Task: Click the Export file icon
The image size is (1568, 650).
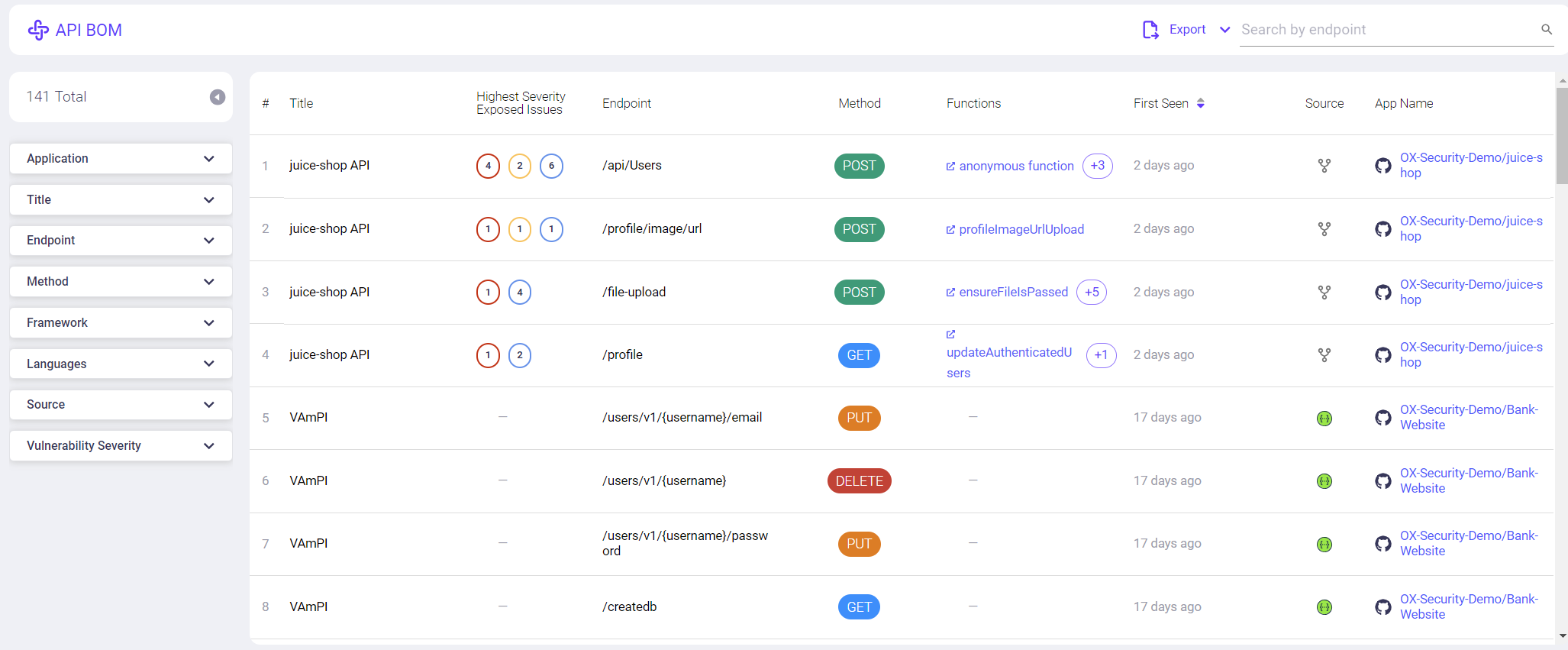Action: pos(1150,30)
